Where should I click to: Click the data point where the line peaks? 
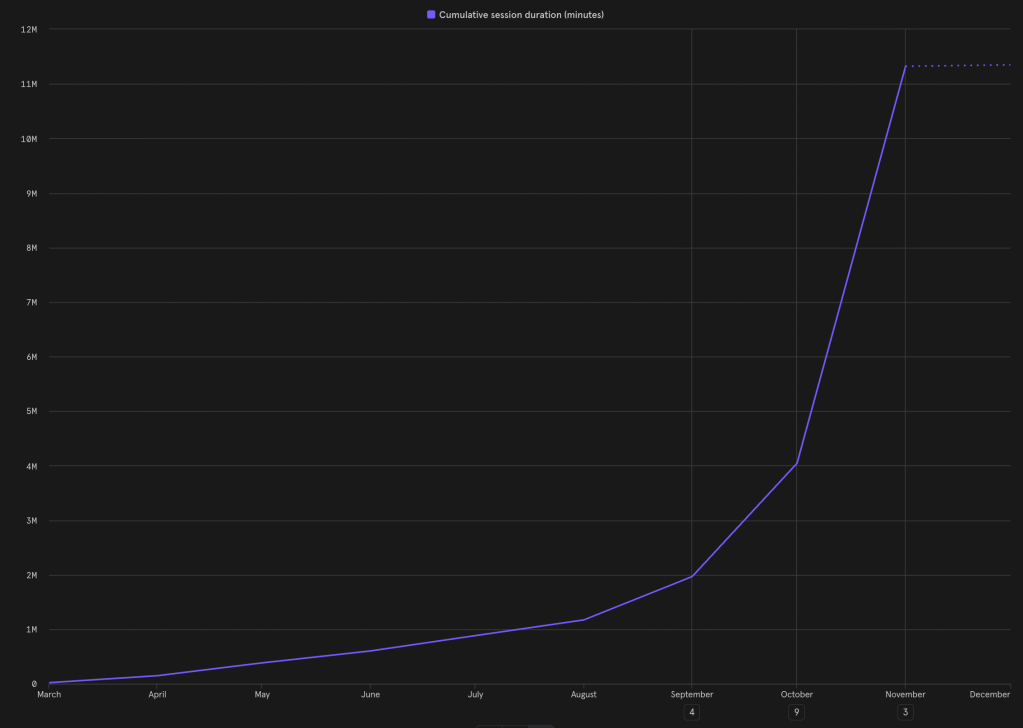[x=905, y=66]
